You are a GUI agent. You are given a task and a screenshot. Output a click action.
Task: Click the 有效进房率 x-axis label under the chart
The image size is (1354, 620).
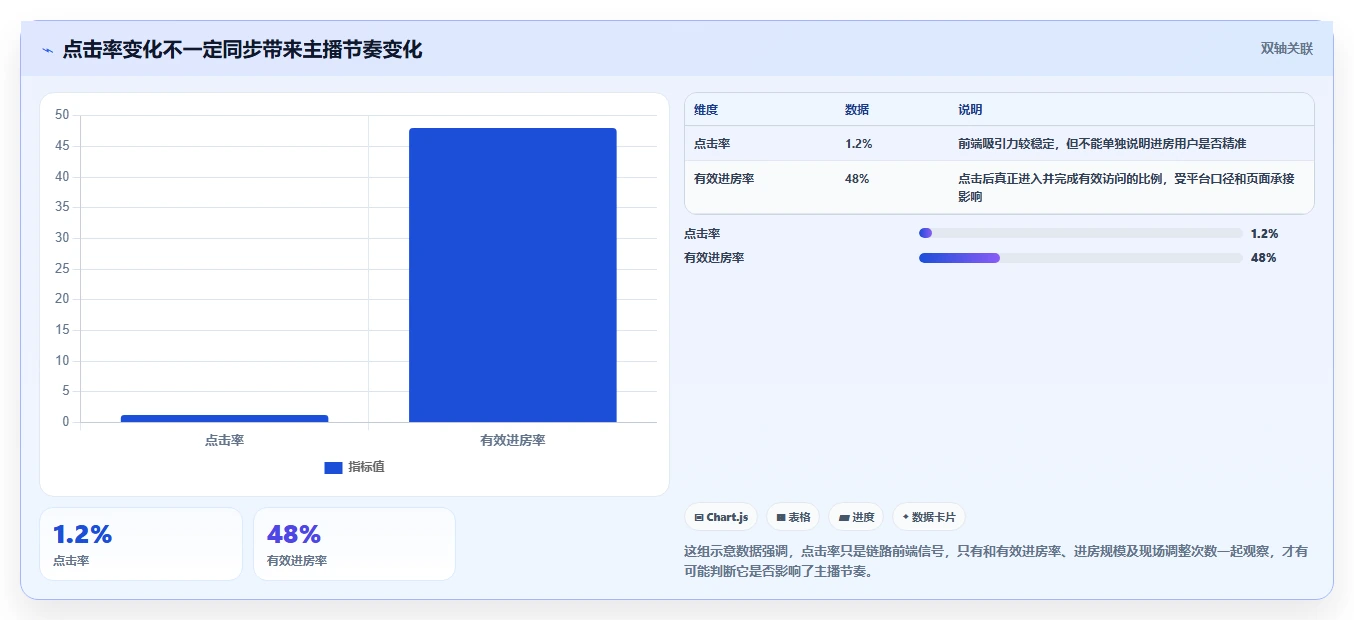click(512, 440)
